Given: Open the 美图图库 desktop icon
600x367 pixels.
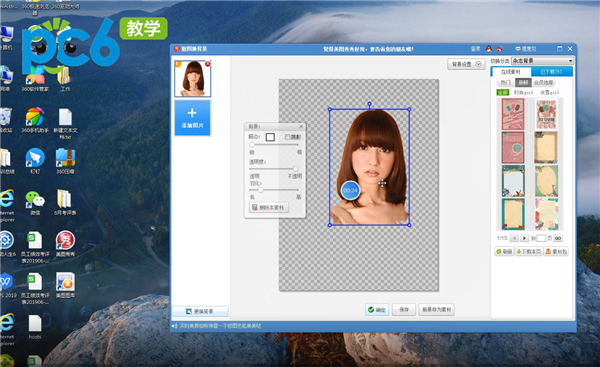Looking at the screenshot, I should [65, 285].
